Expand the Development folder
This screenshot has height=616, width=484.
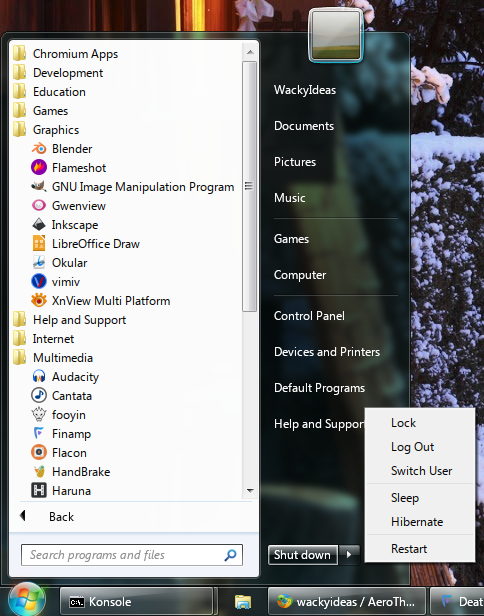(x=58, y=73)
